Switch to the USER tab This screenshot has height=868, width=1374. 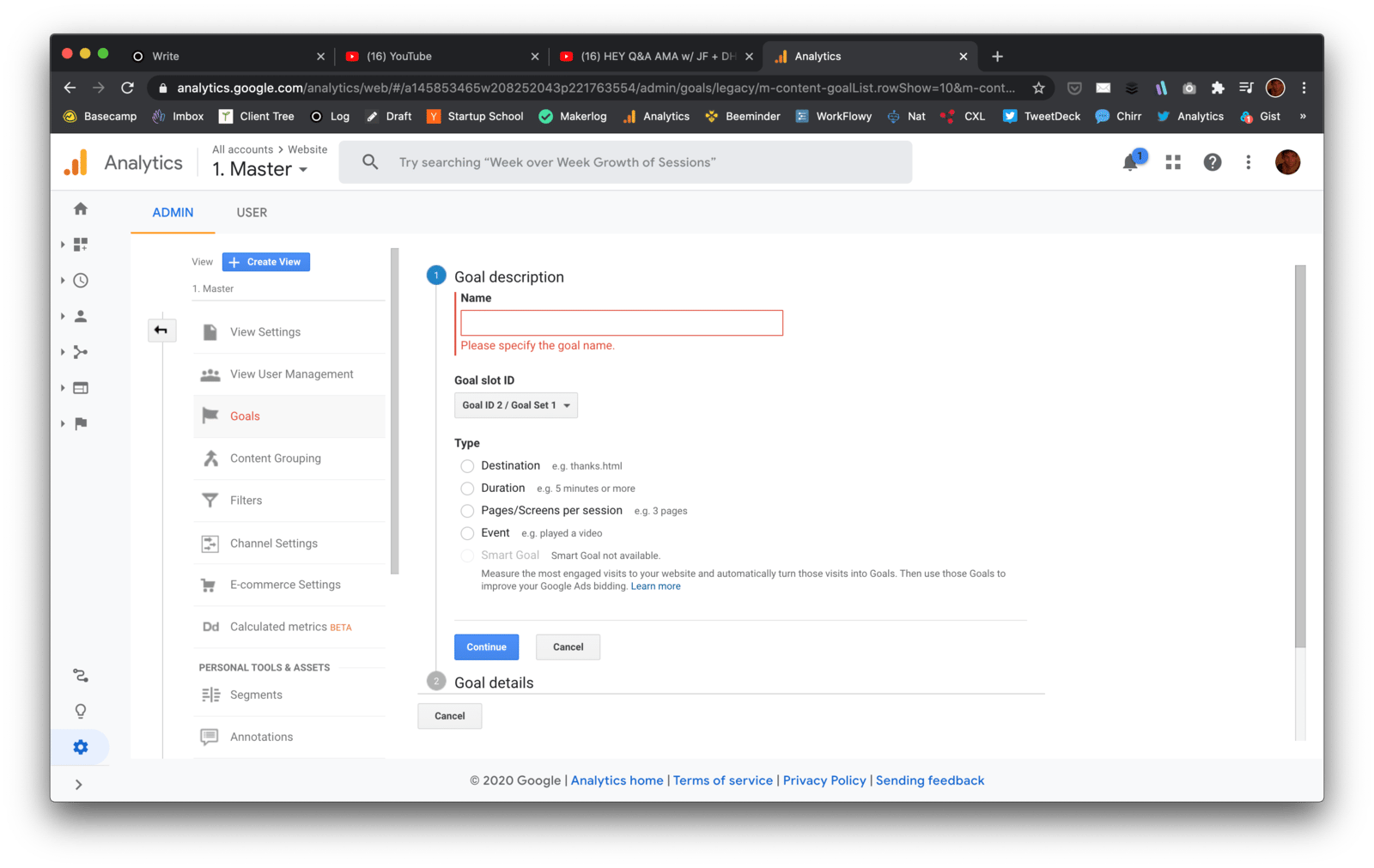point(252,212)
